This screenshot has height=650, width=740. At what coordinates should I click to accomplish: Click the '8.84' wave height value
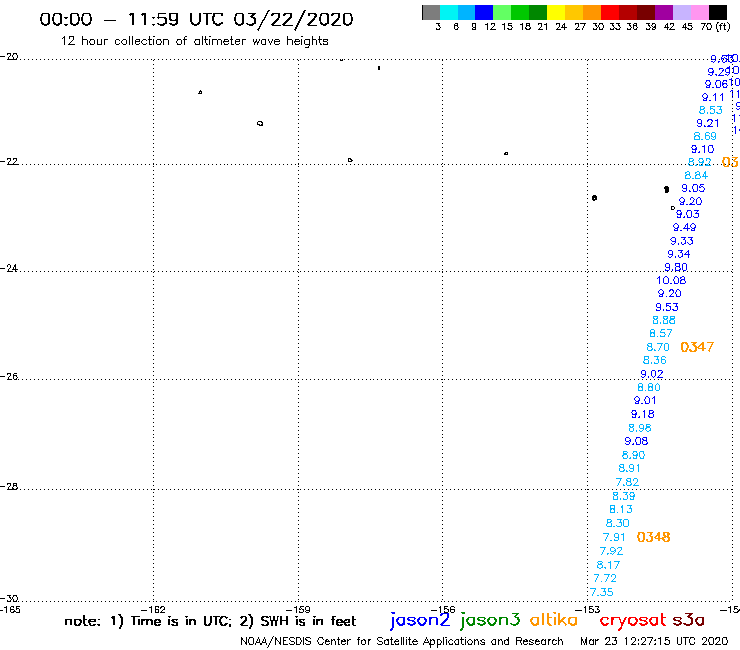point(696,176)
